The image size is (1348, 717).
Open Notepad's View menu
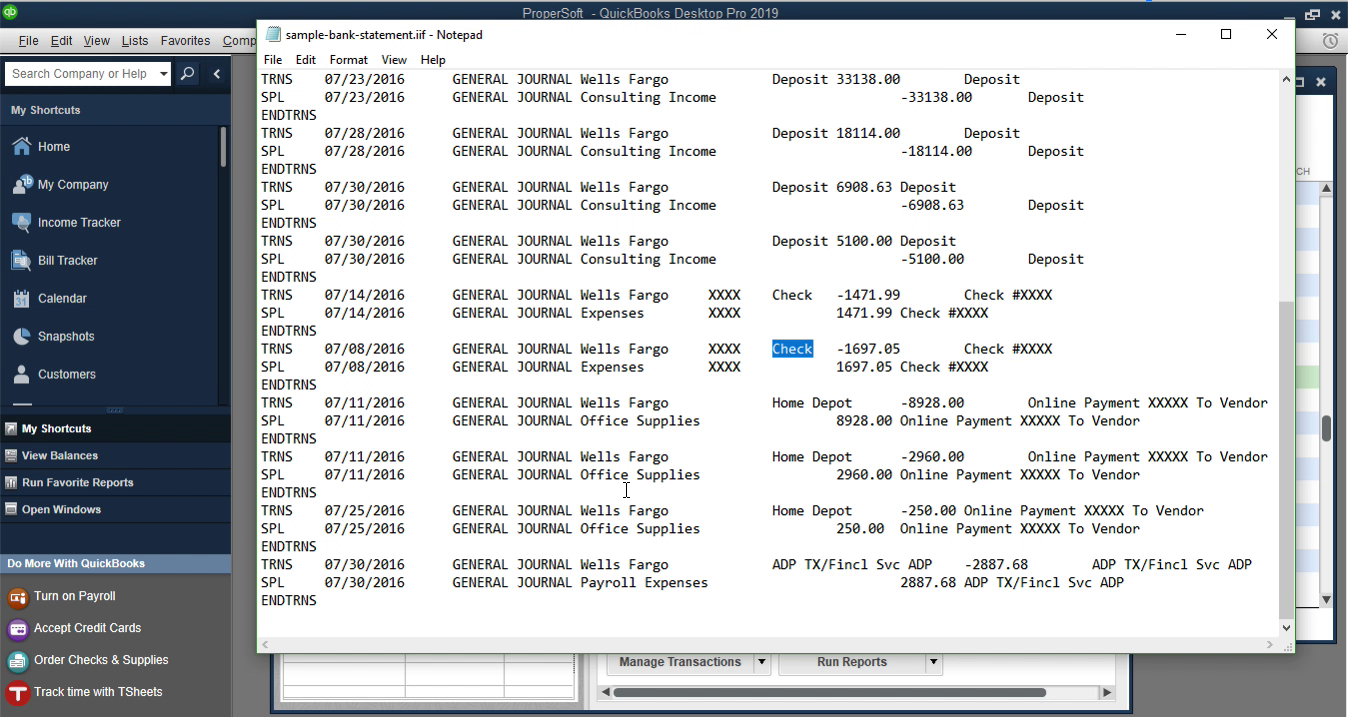pos(394,60)
